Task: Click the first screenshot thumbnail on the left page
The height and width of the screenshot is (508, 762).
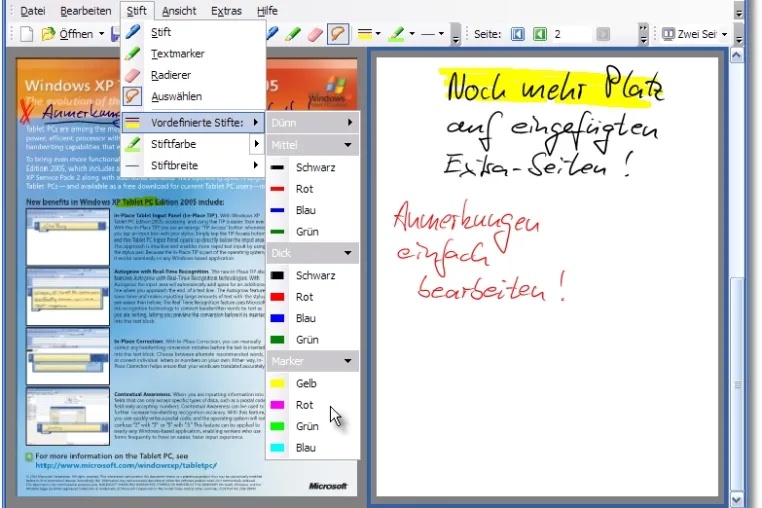Action: 68,237
